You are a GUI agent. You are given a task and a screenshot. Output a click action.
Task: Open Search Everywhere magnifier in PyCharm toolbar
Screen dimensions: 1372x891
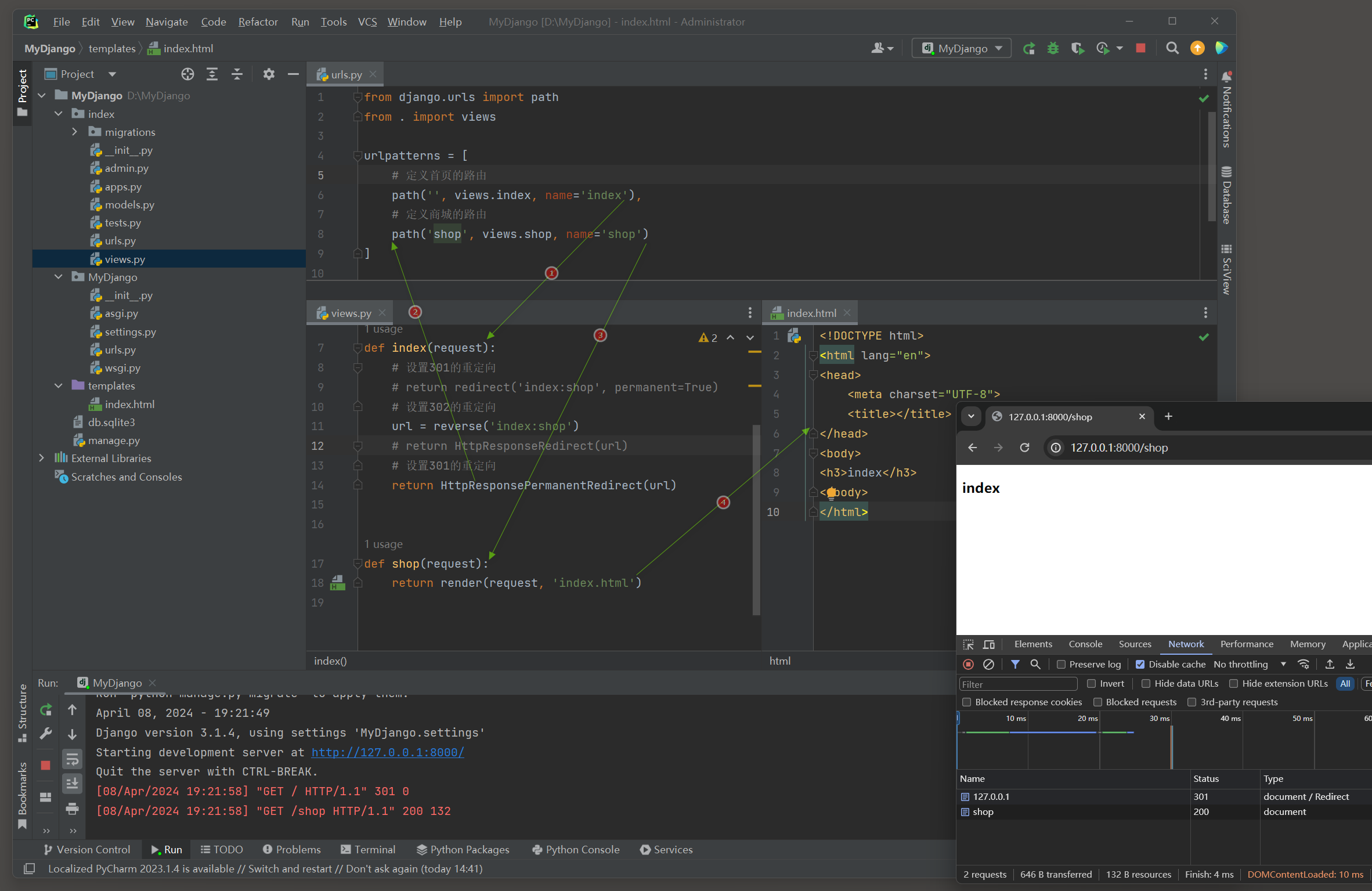[x=1172, y=48]
